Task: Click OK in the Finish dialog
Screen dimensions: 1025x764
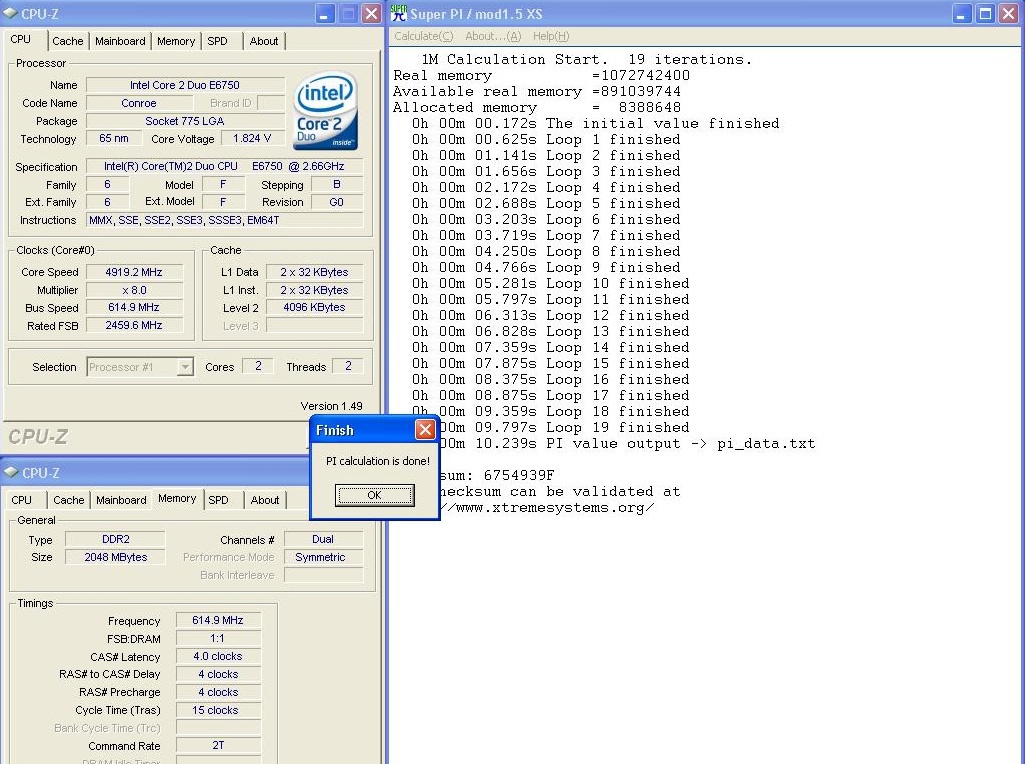Action: (x=375, y=495)
